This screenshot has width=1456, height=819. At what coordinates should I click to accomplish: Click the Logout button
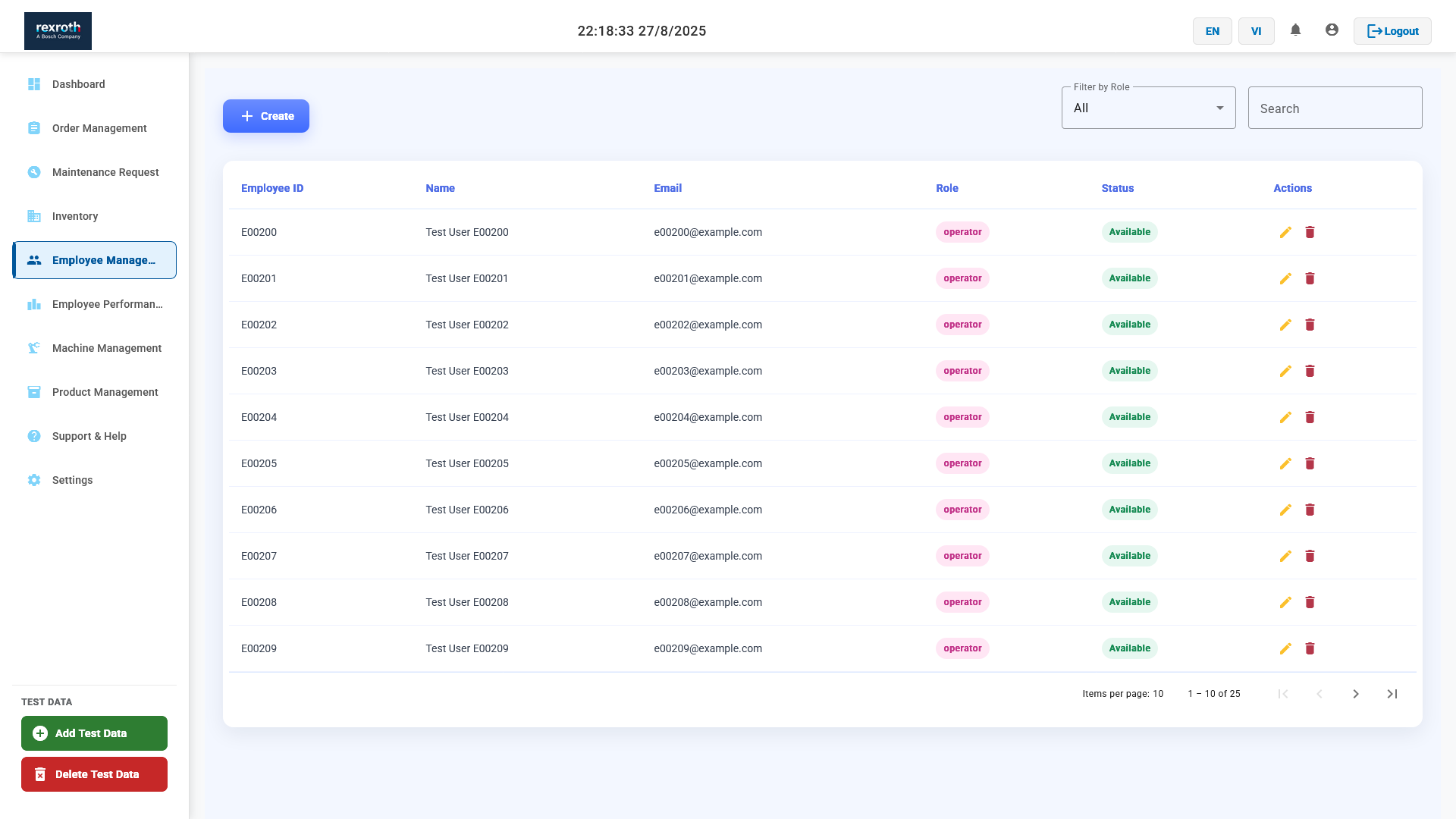[x=1392, y=31]
